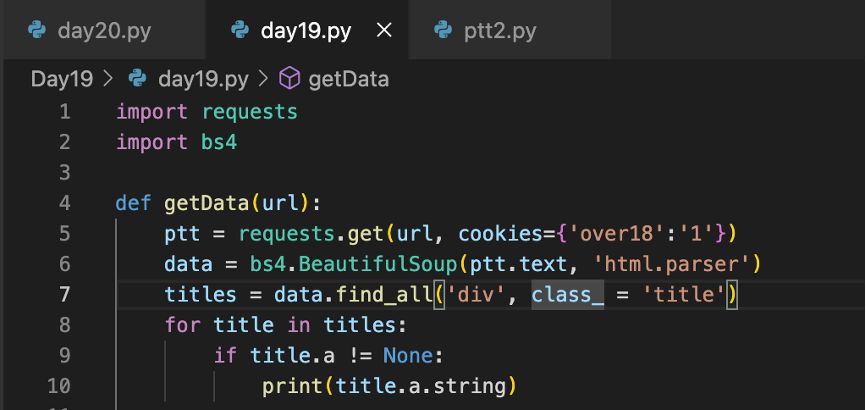Click the Python file icon in breadcrumb
The width and height of the screenshot is (866, 410).
point(138,79)
